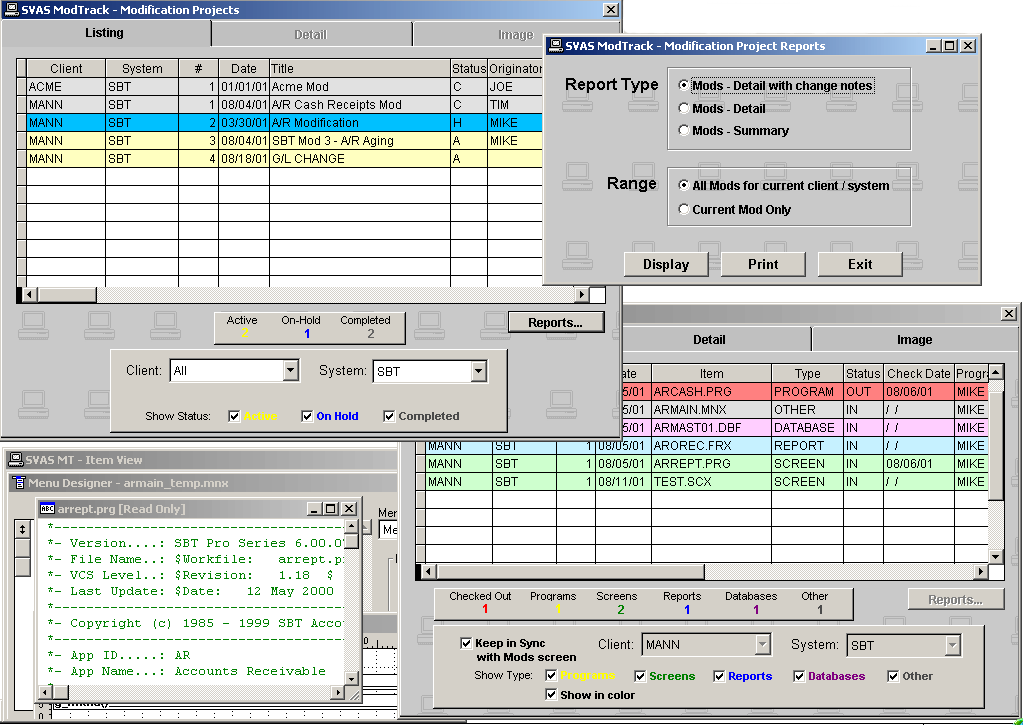Toggle Completed status checkbox
This screenshot has height=725, width=1023.
(389, 416)
